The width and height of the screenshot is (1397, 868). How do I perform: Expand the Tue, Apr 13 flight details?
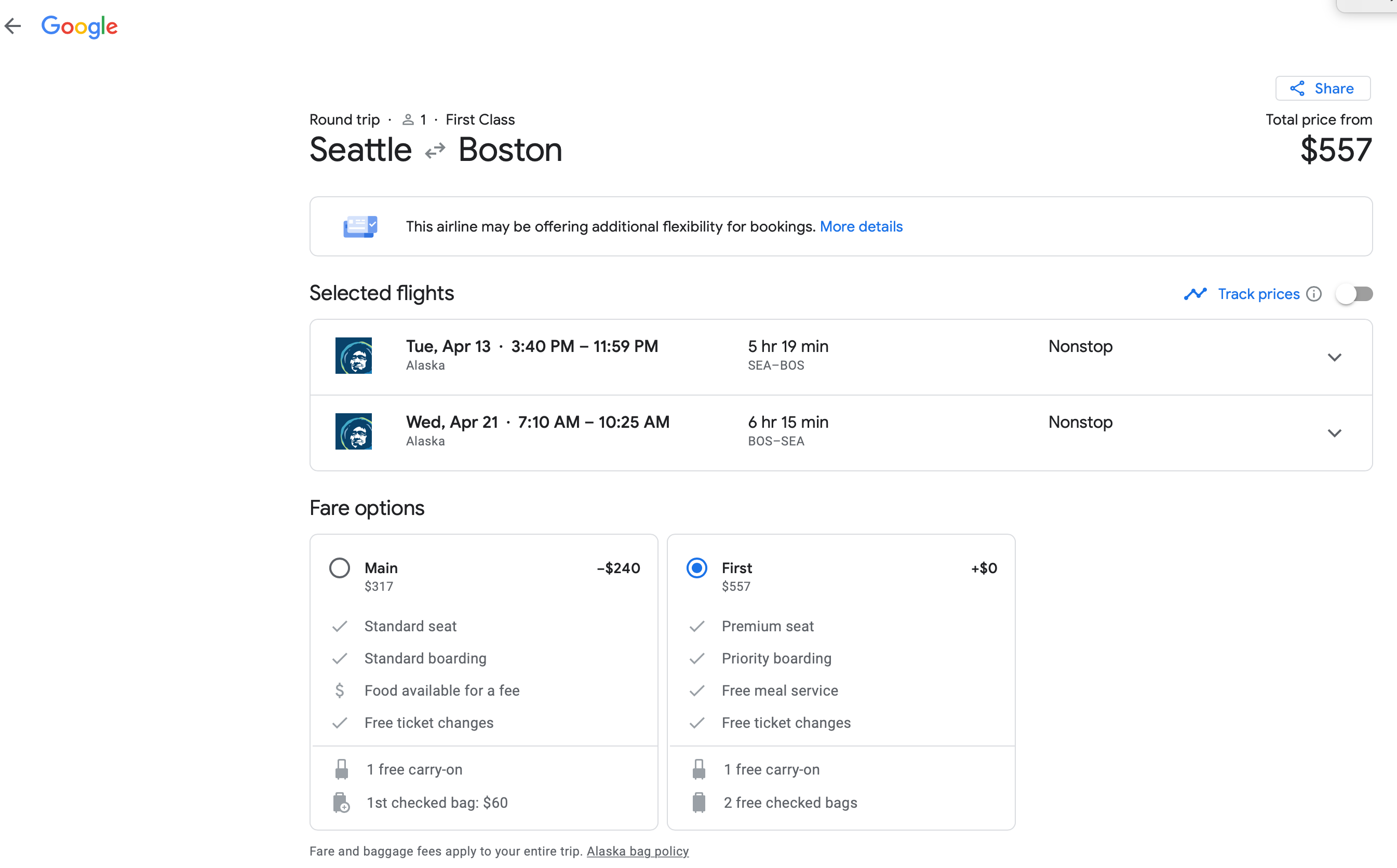tap(1334, 357)
